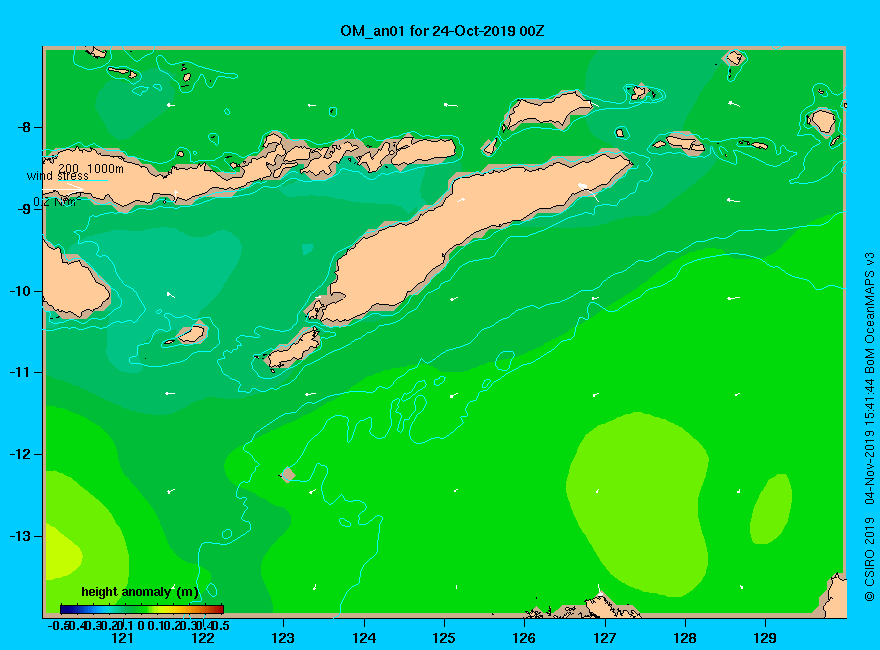880x650 pixels.
Task: Click the small light-green oval near 129, -12.5
Action: 771,509
